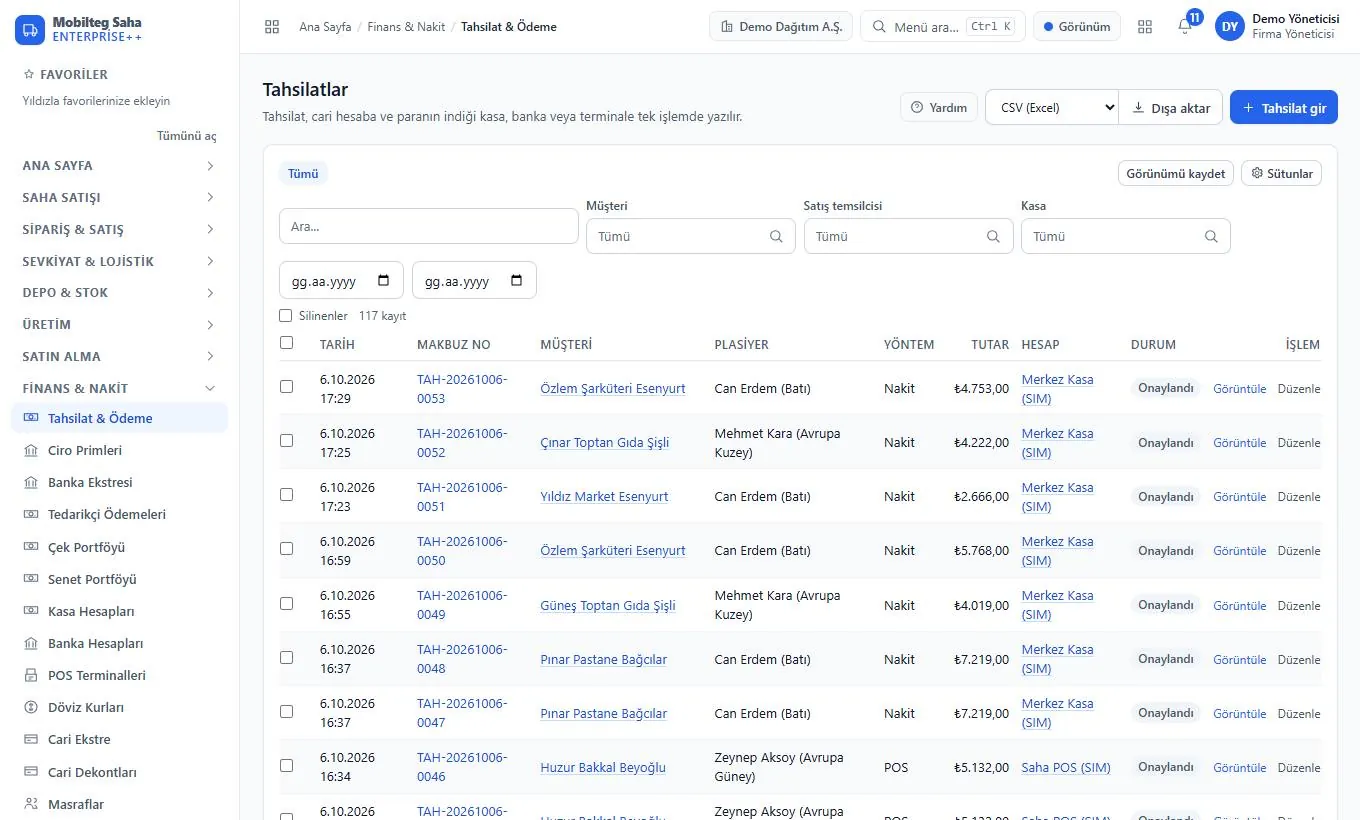Click the Çek Portföyü sidebar icon
This screenshot has width=1360, height=820.
(30, 548)
